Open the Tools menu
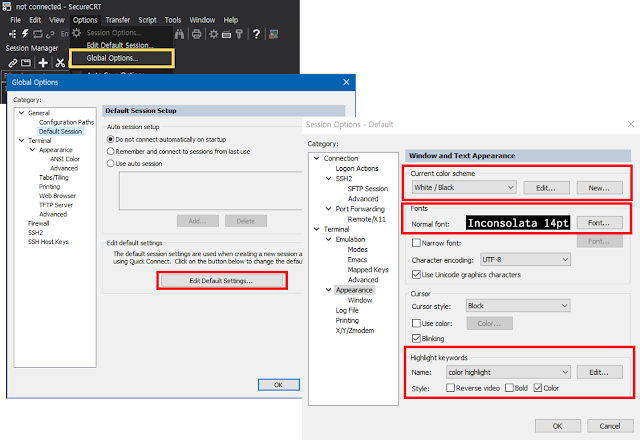Image resolution: width=640 pixels, height=440 pixels. coord(173,20)
